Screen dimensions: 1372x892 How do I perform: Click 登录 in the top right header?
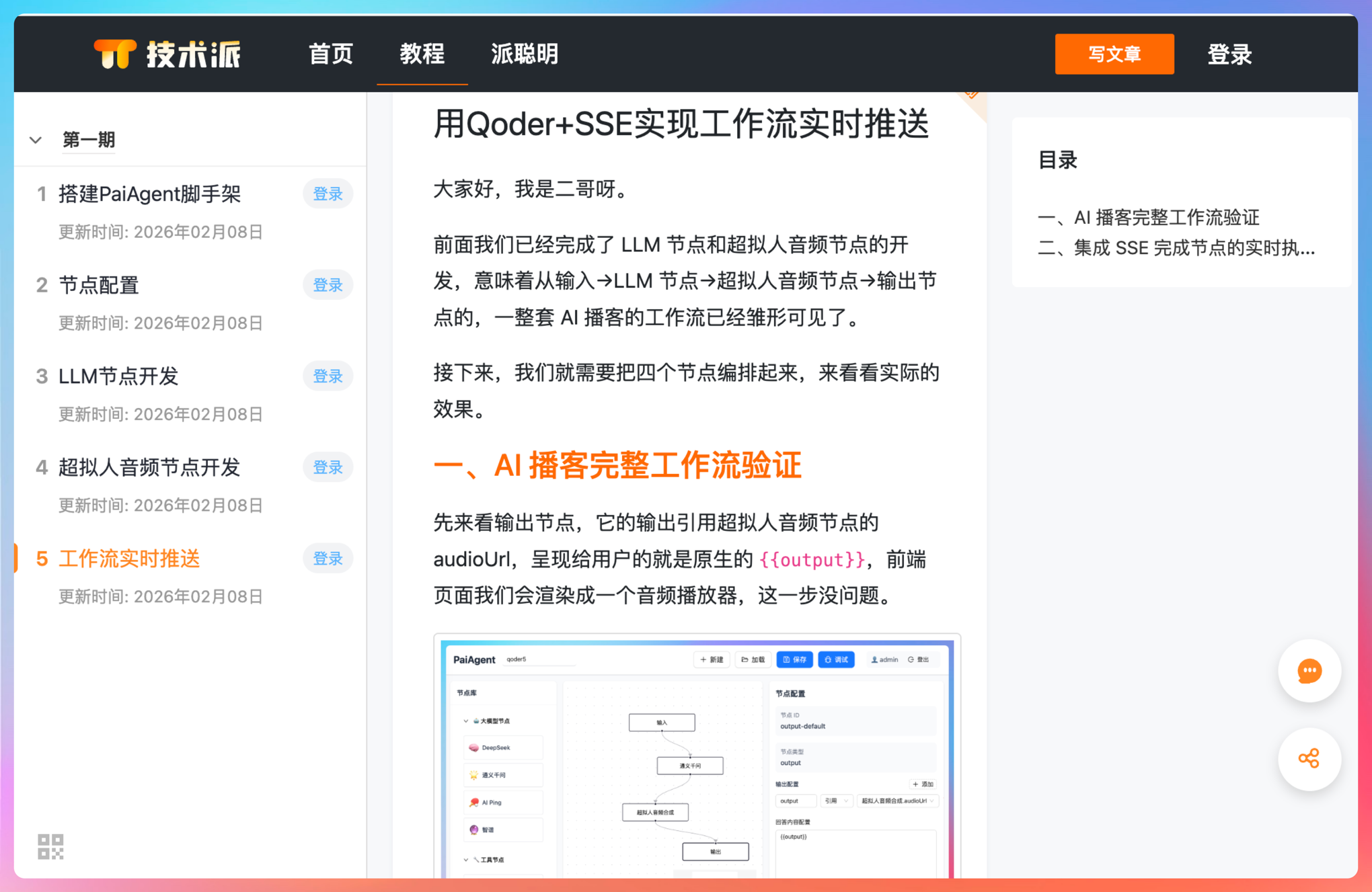point(1229,54)
